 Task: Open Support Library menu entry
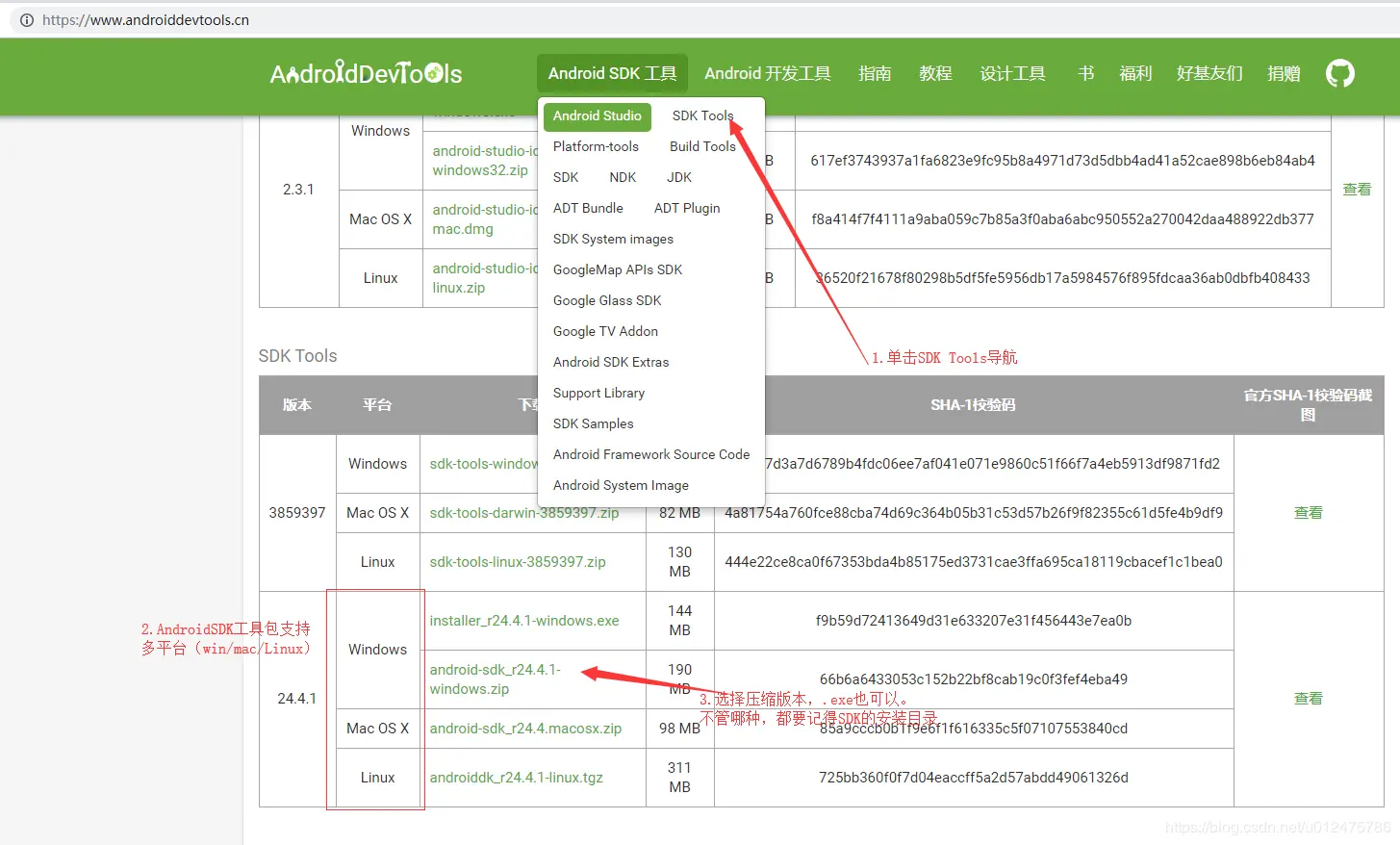(598, 393)
